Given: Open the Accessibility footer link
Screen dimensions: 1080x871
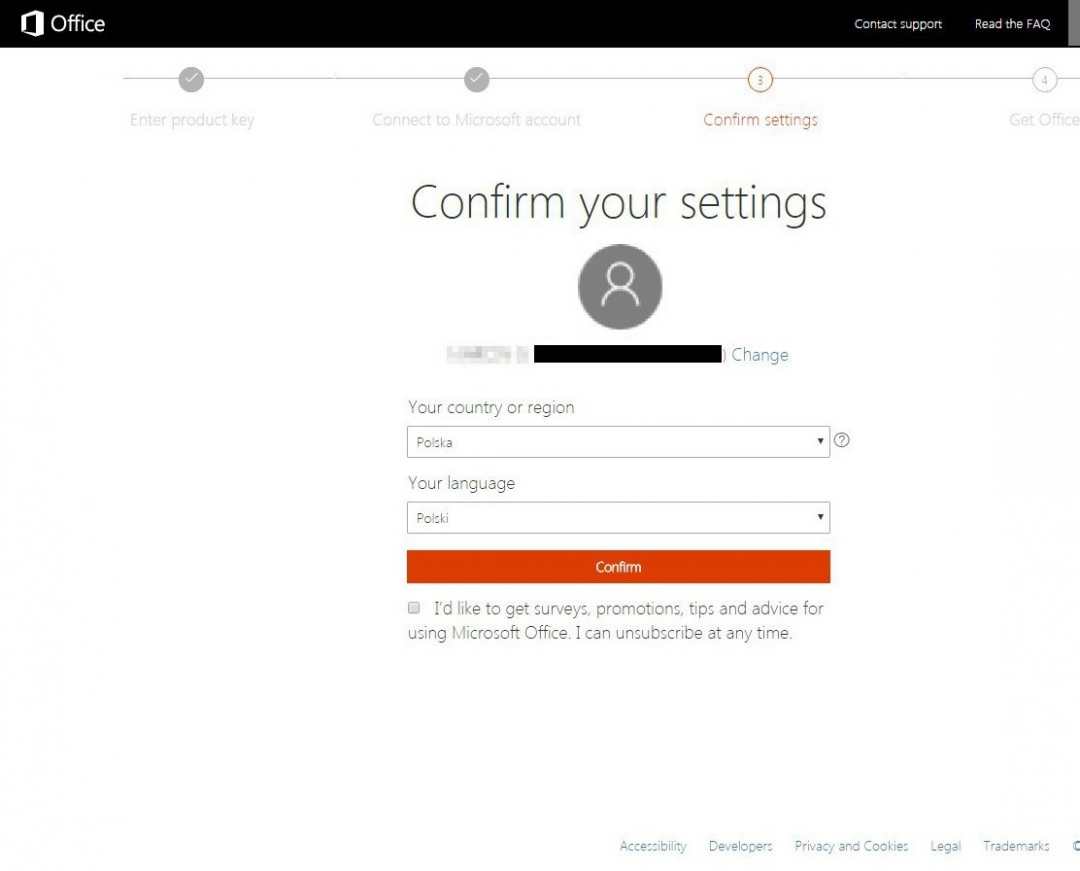Looking at the screenshot, I should pyautogui.click(x=653, y=846).
